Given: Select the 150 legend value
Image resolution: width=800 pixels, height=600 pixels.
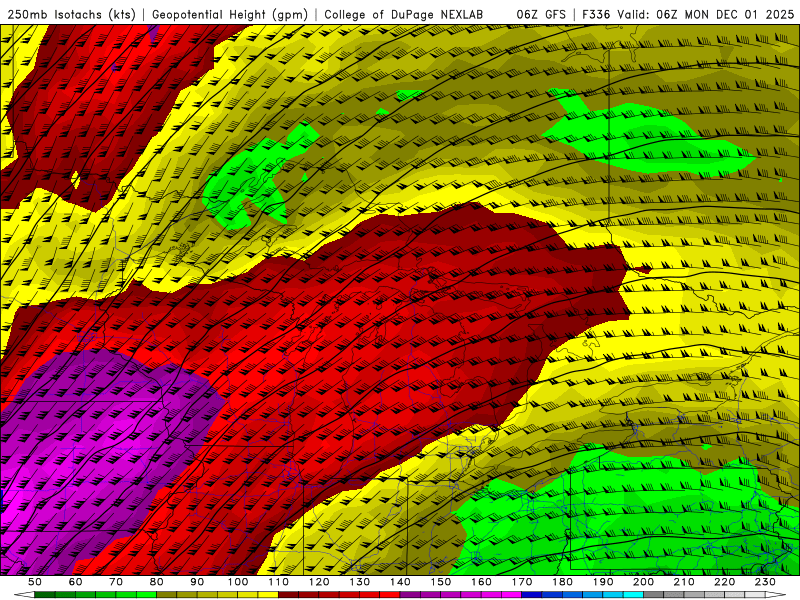Looking at the screenshot, I should coord(441,582).
